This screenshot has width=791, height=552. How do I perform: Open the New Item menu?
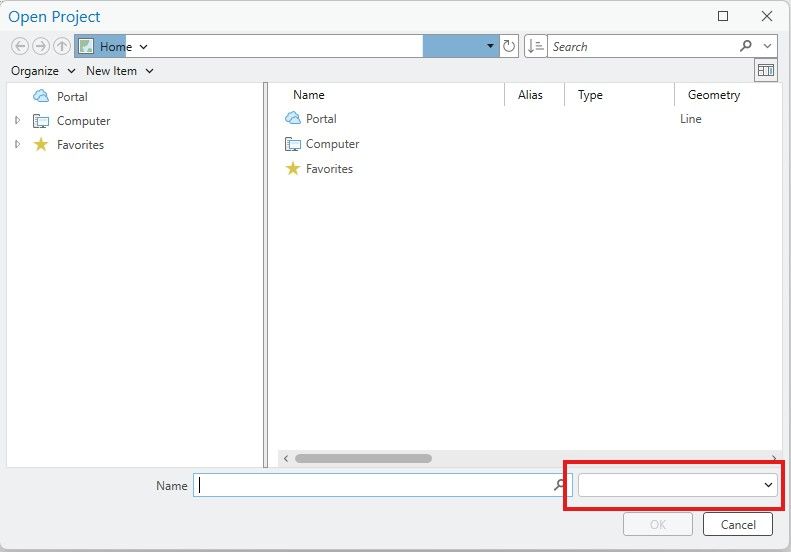pyautogui.click(x=120, y=71)
